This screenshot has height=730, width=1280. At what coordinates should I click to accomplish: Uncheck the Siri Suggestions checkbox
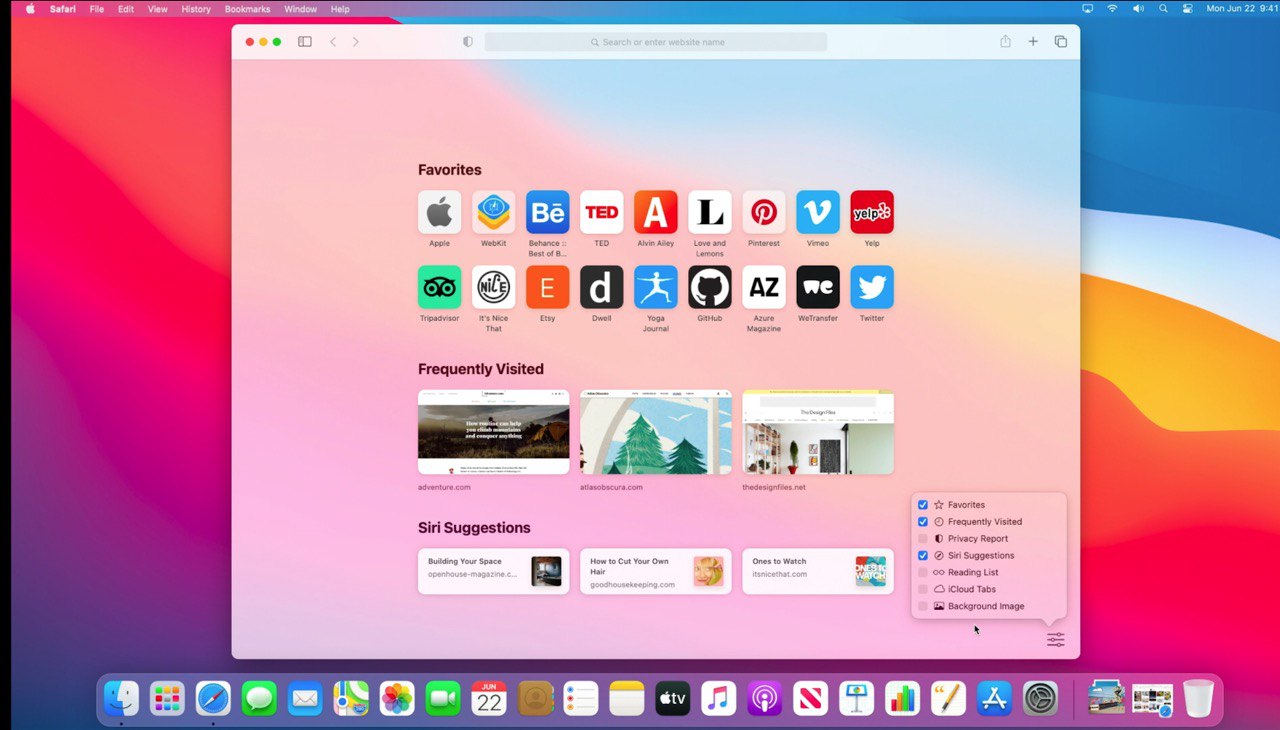[x=923, y=555]
